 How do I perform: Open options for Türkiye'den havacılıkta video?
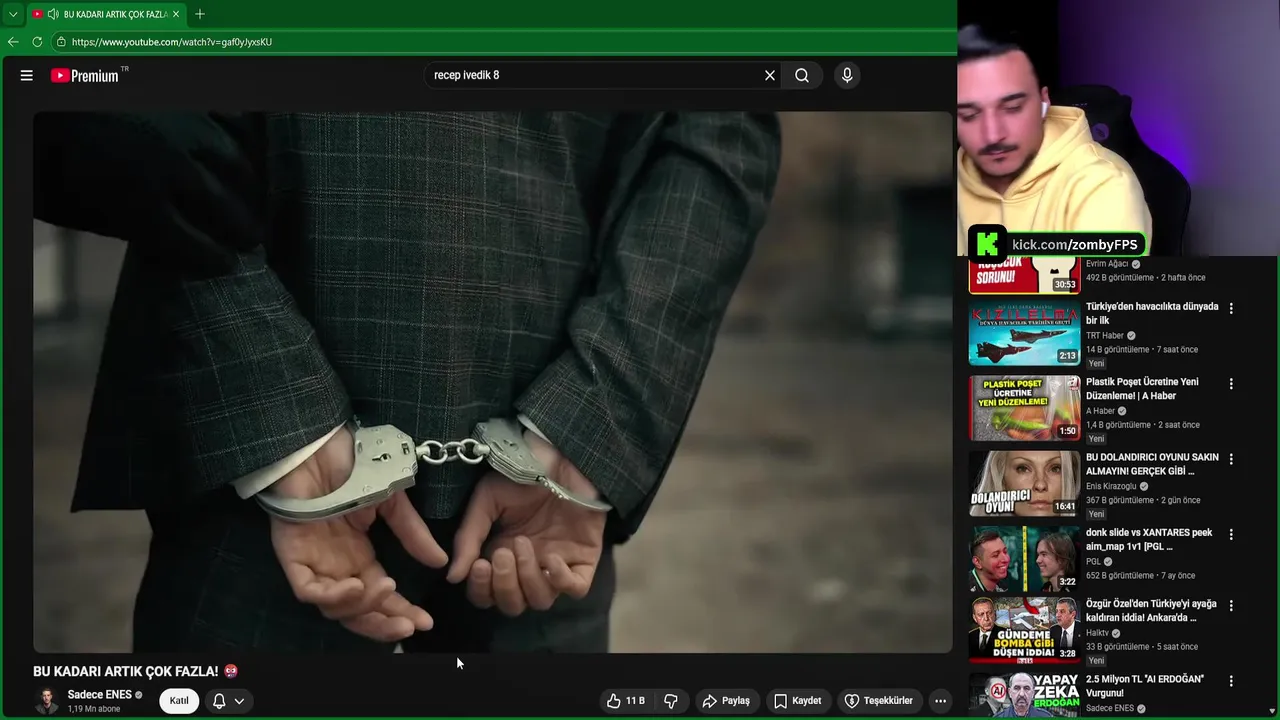(1231, 308)
